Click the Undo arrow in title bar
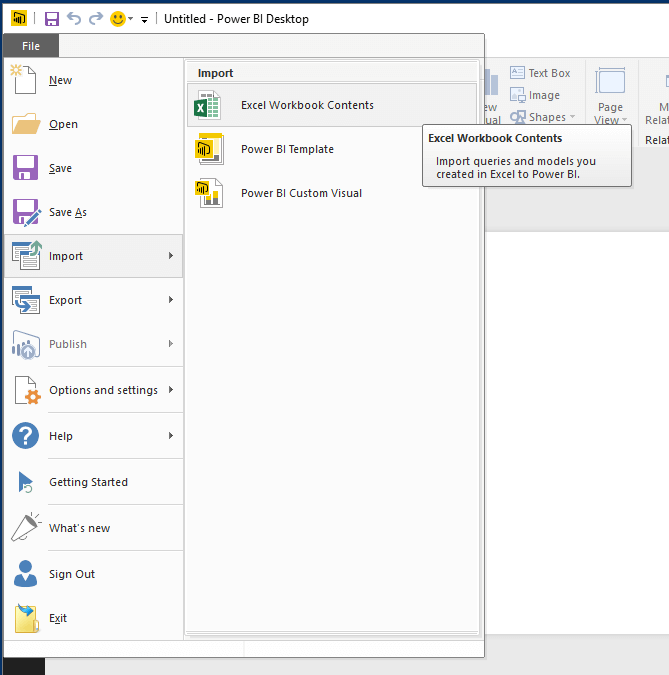 tap(74, 19)
